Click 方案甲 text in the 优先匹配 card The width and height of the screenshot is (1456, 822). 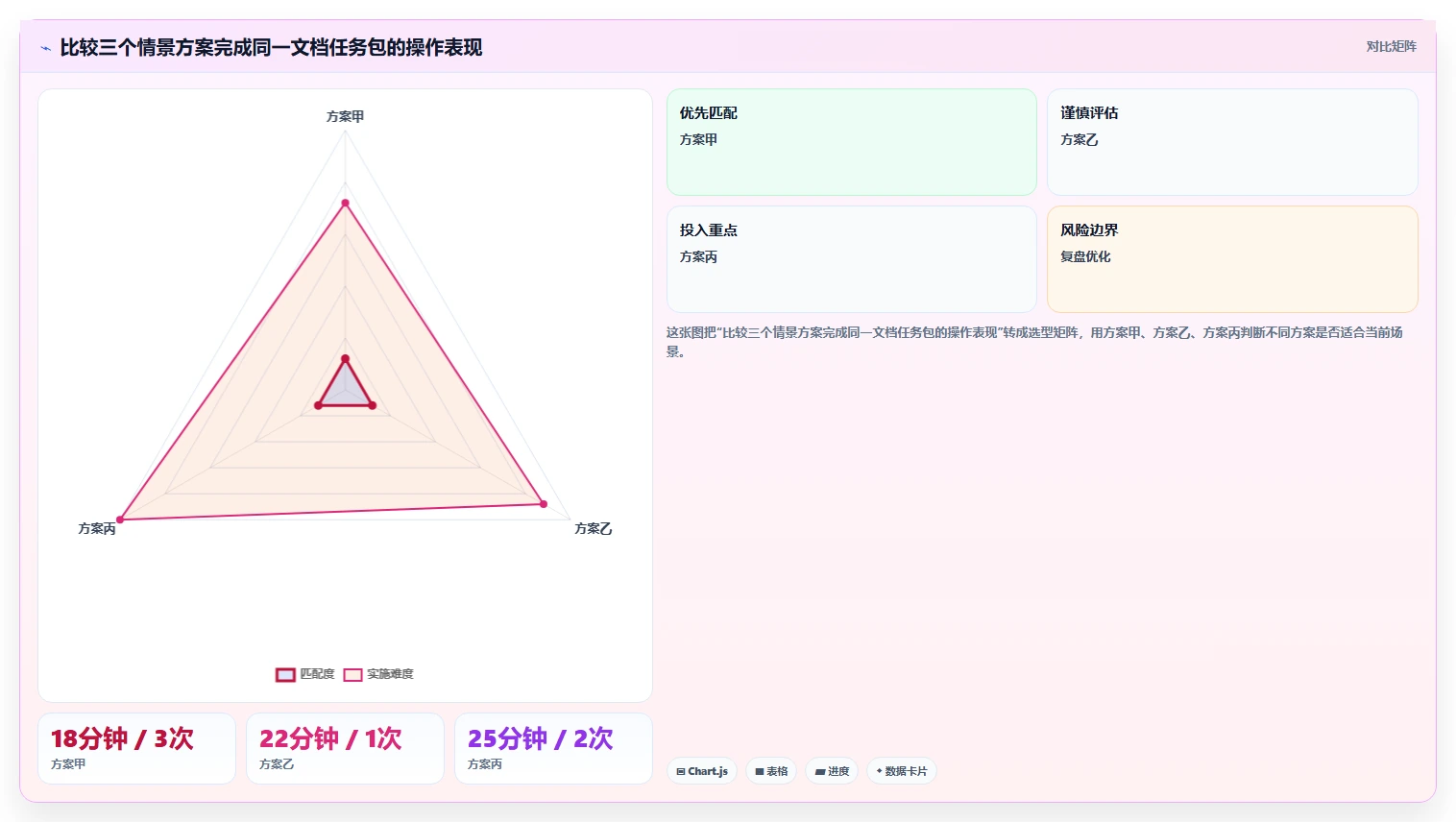[698, 139]
